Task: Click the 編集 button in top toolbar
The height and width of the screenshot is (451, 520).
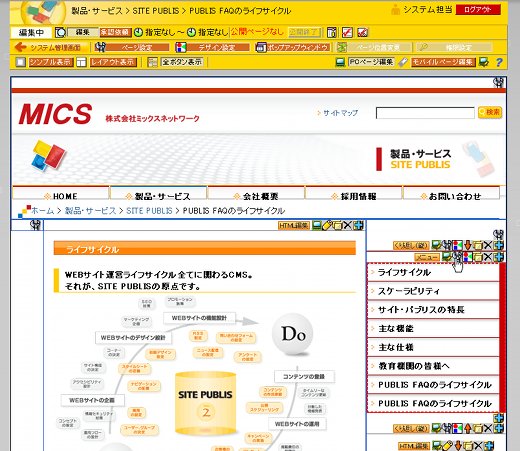Action: (x=83, y=32)
